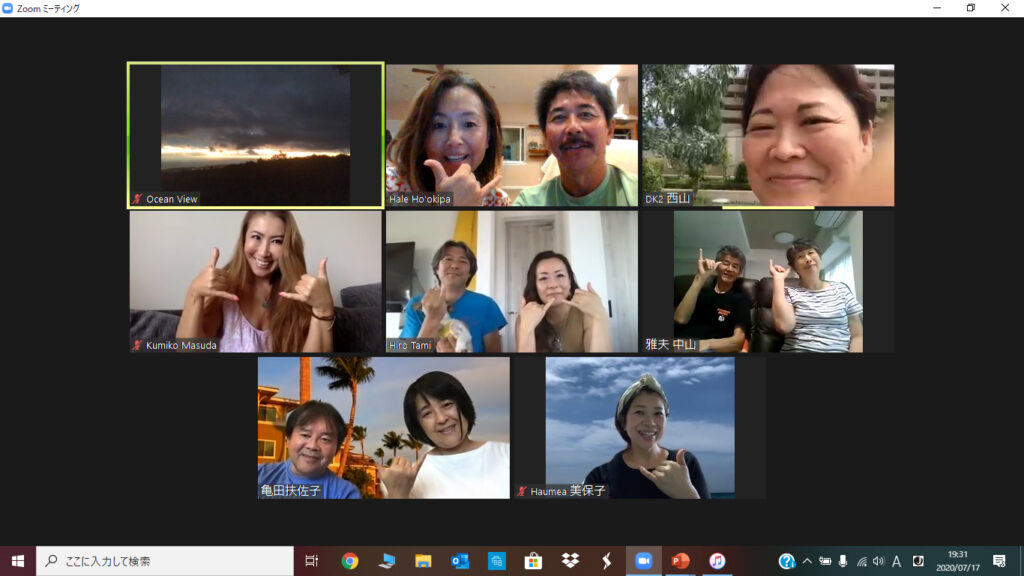
Task: Select the Haumea 美保子 video tile
Action: [x=640, y=428]
